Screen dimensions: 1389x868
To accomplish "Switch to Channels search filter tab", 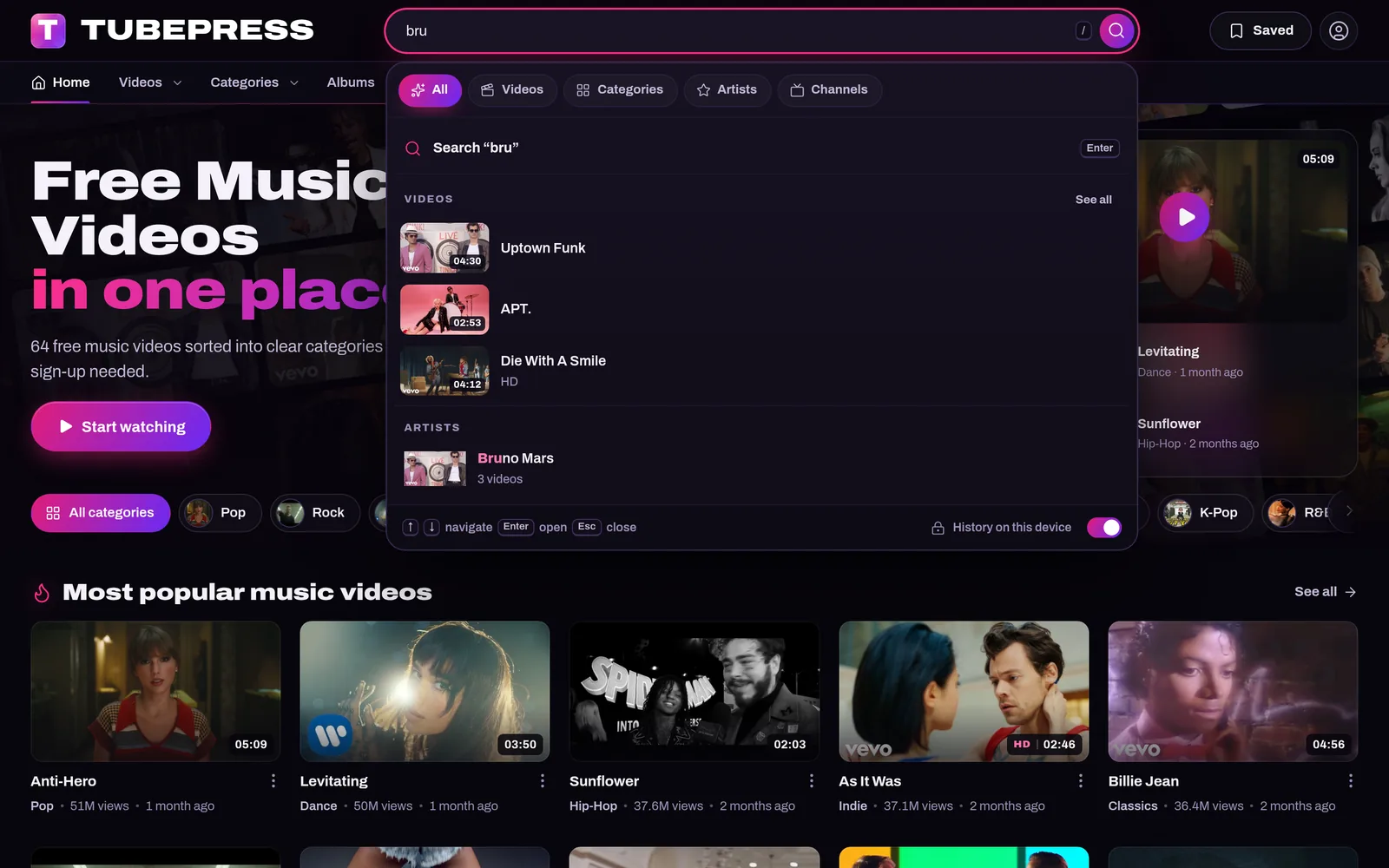I will pos(829,89).
